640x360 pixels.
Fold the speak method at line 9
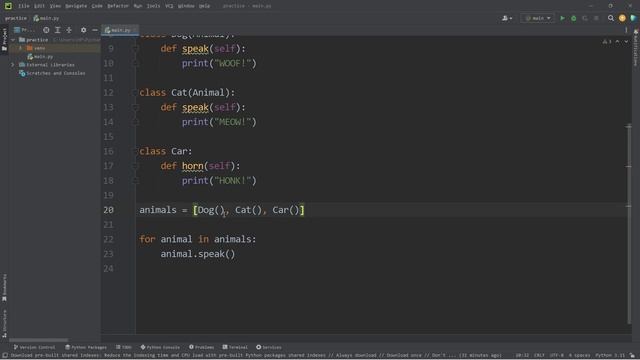(x=135, y=49)
